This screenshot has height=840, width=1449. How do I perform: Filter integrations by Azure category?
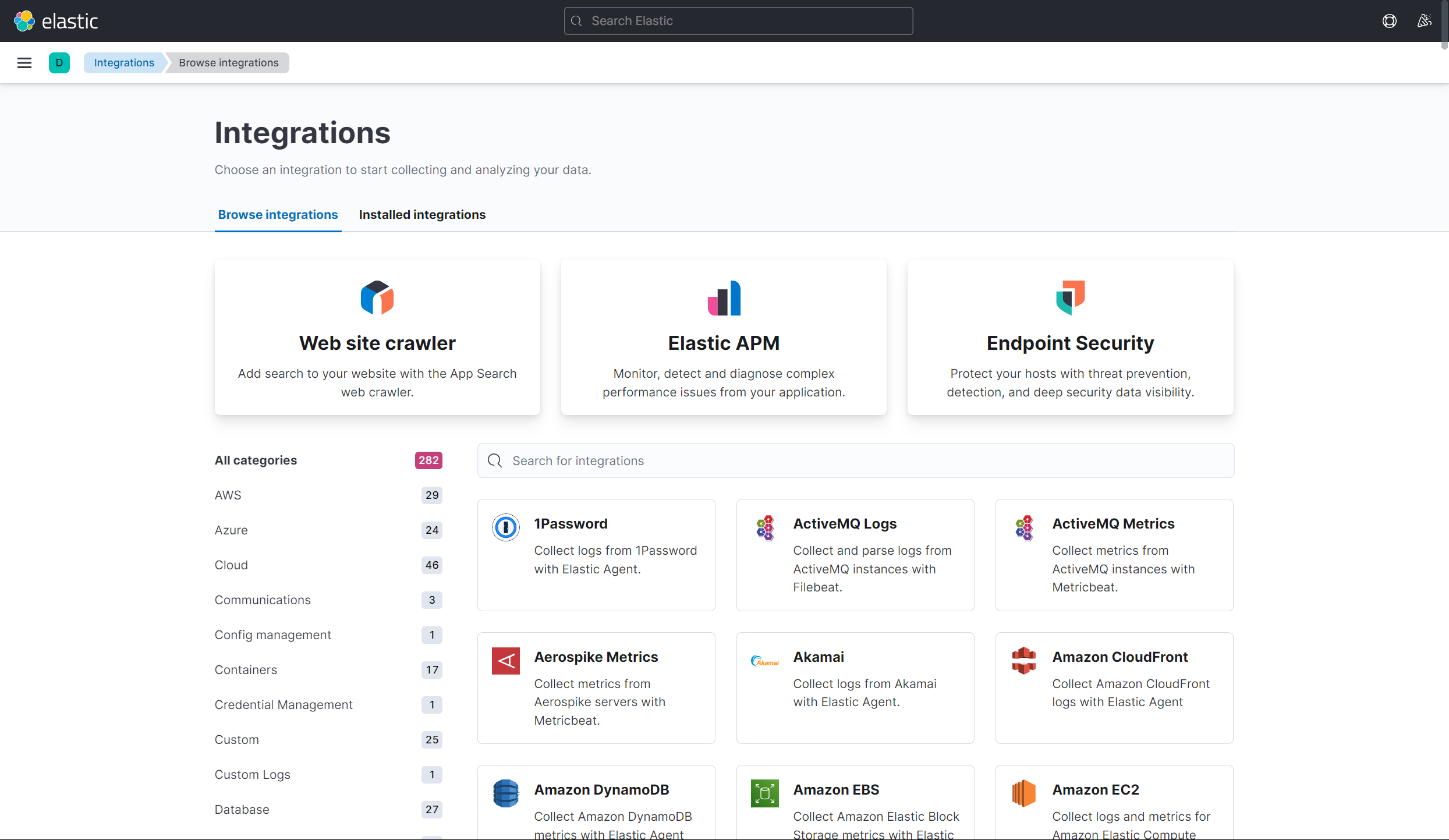pyautogui.click(x=328, y=530)
